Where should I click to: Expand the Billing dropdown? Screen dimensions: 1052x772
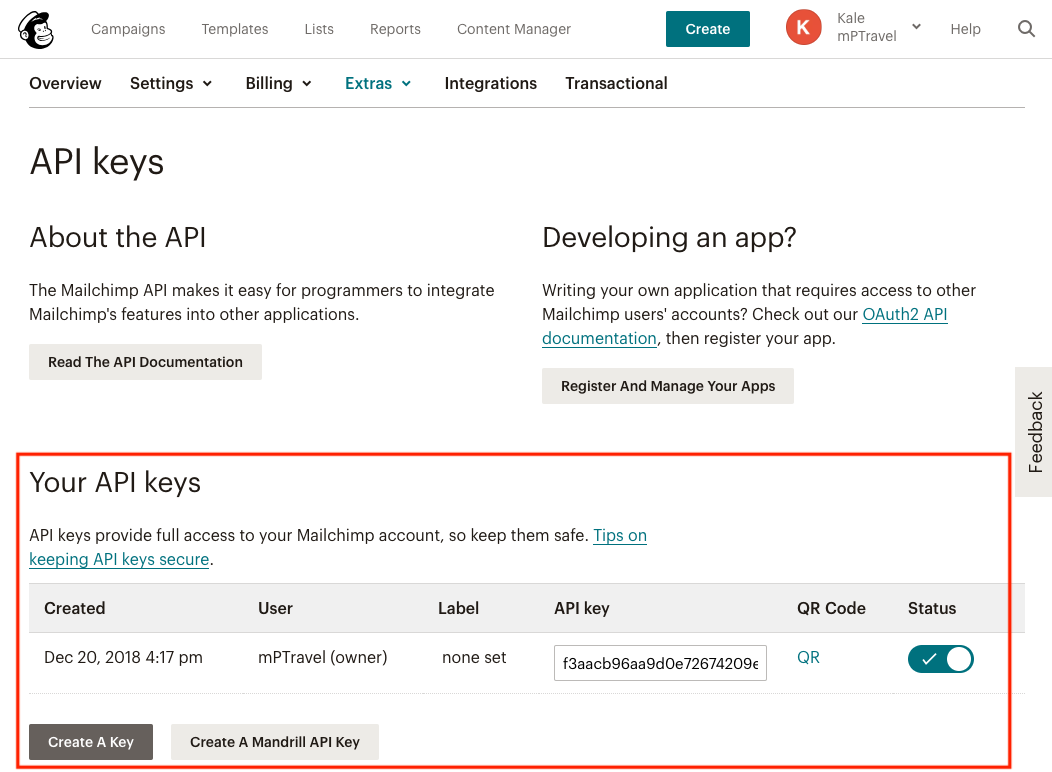[278, 83]
